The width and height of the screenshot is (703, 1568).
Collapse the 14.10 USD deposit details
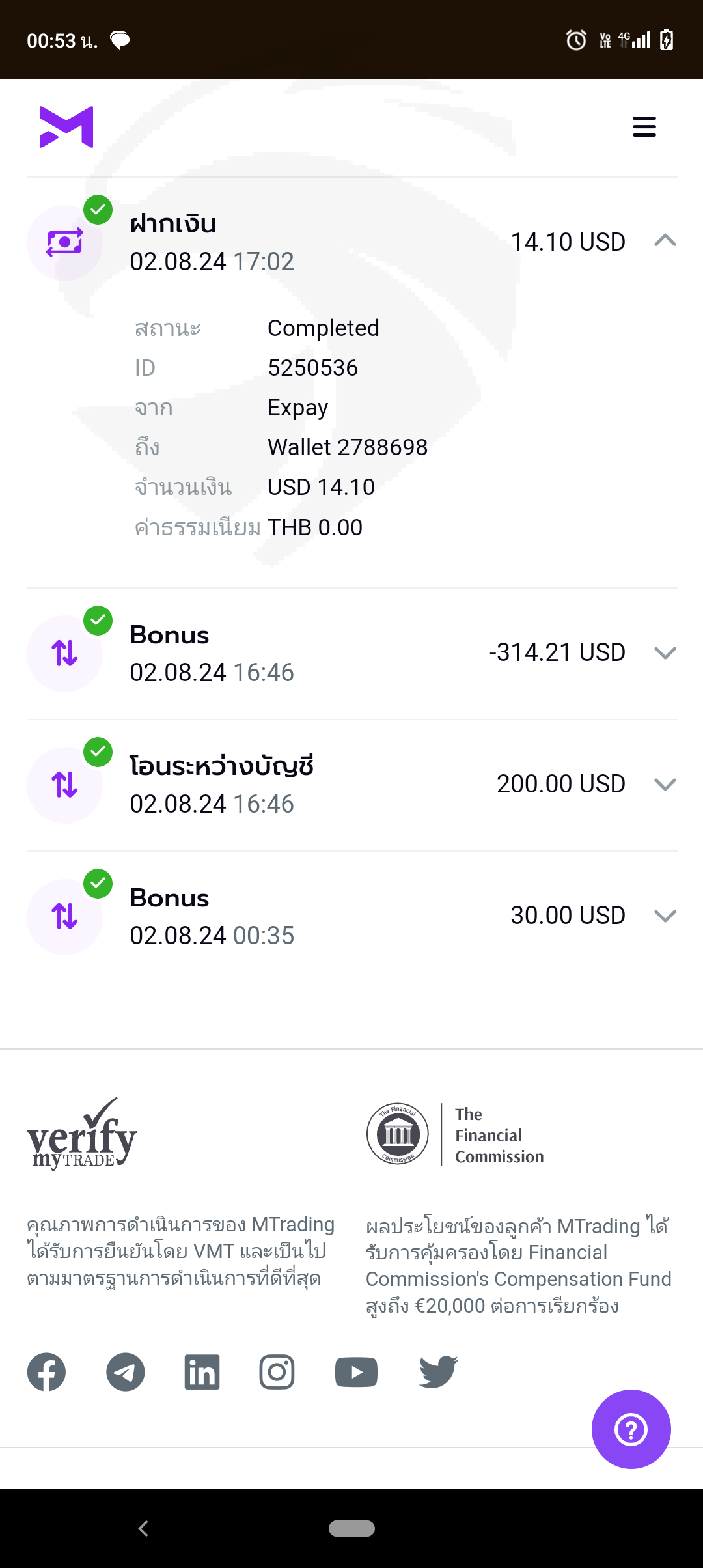(665, 241)
